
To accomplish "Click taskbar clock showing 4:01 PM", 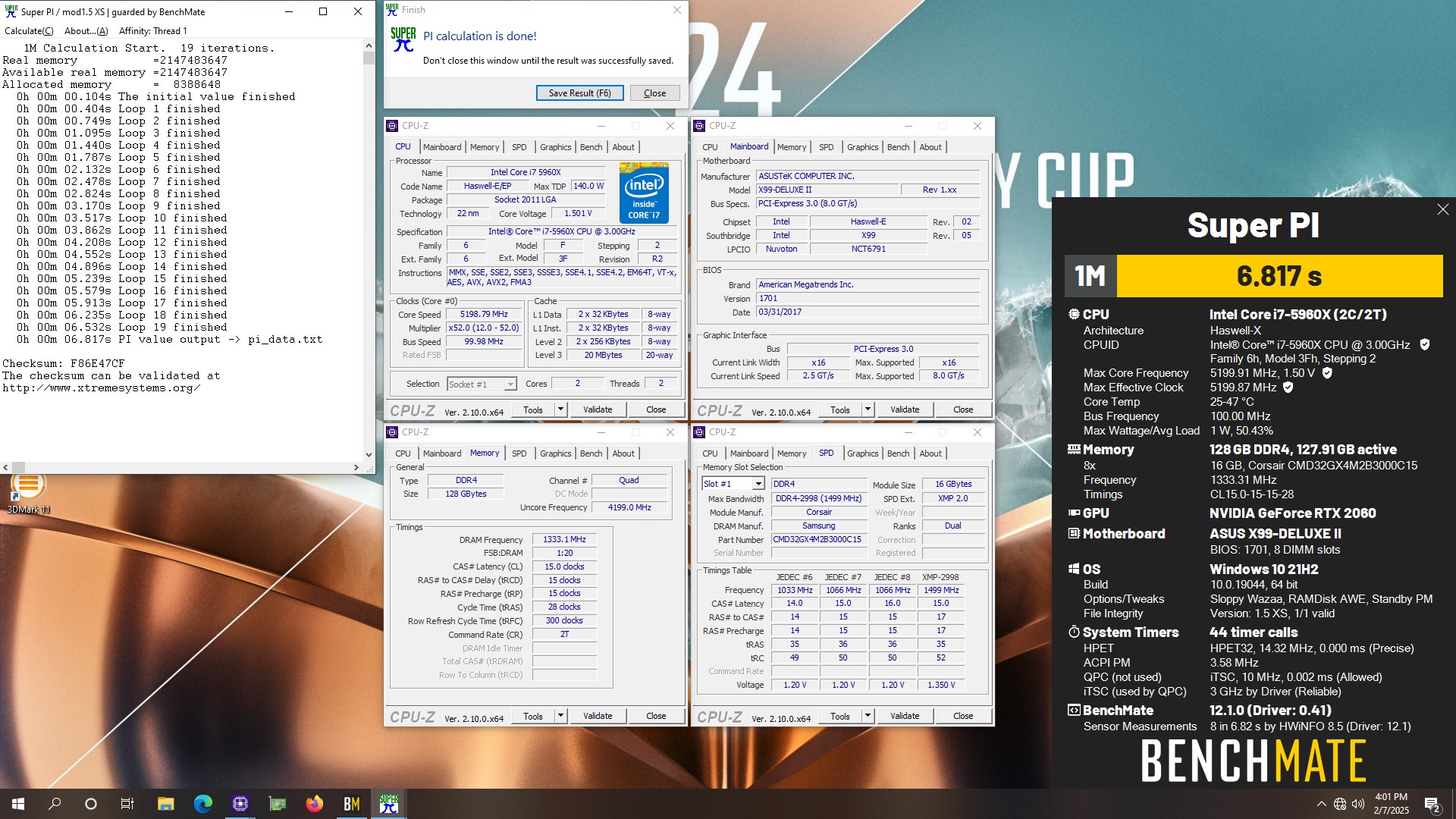I will coord(1391,804).
